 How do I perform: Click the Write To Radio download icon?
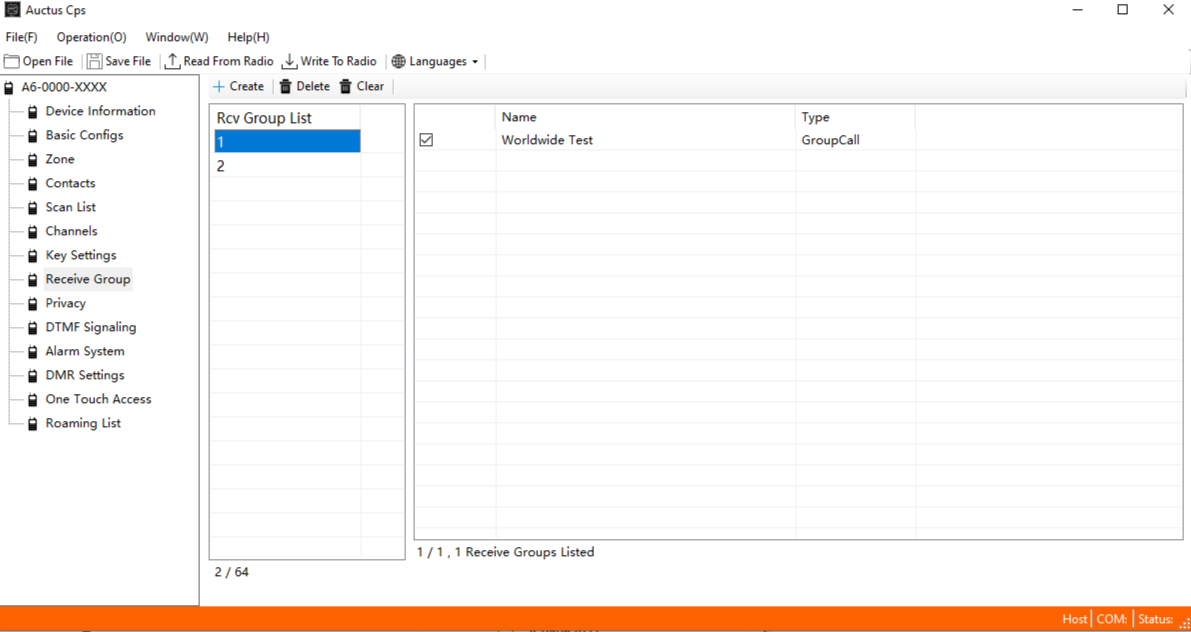[x=289, y=62]
